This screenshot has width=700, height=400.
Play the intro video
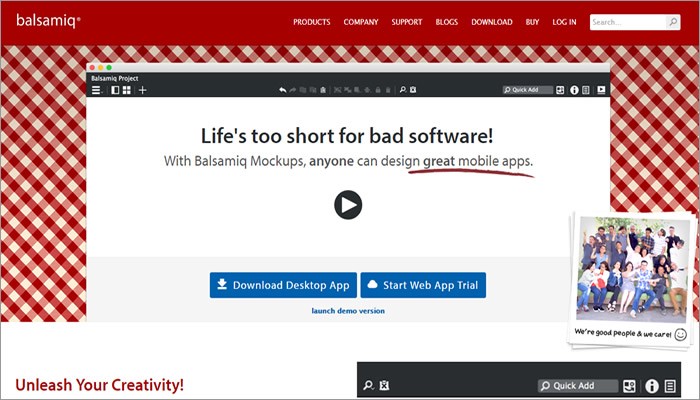point(348,205)
